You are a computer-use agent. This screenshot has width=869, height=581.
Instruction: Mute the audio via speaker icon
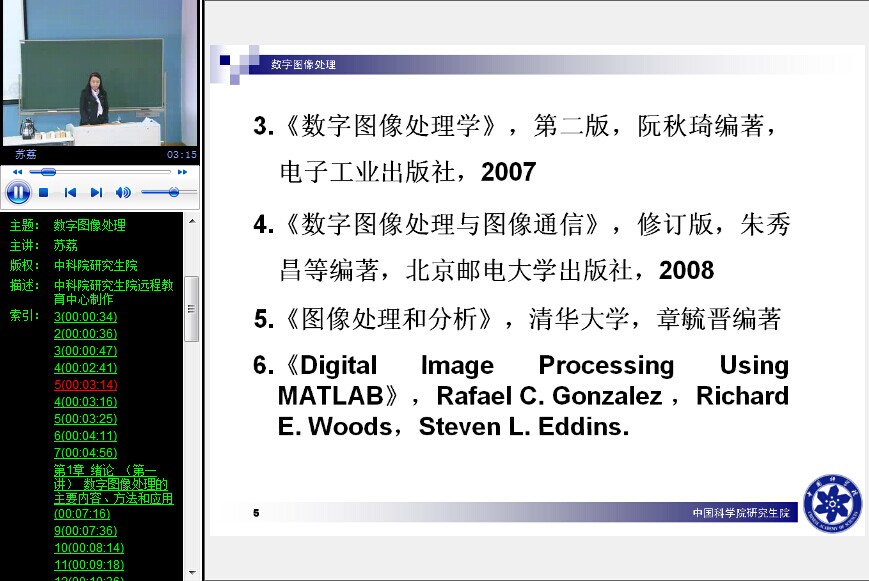[123, 192]
